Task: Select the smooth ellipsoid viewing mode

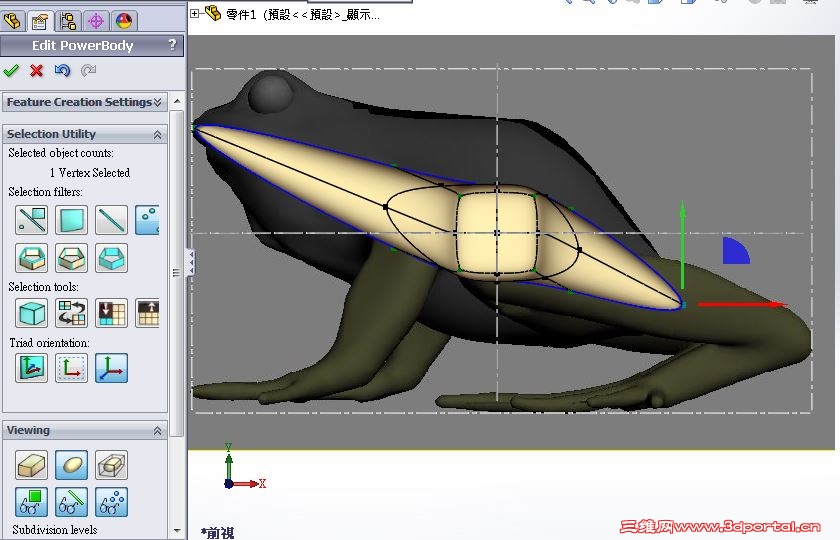Action: coord(71,465)
